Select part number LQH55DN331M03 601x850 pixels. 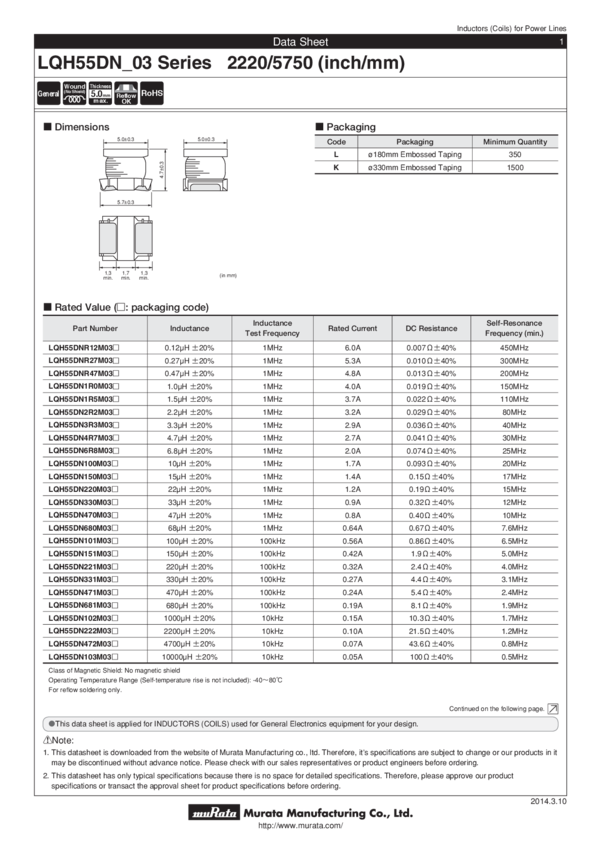click(x=83, y=579)
